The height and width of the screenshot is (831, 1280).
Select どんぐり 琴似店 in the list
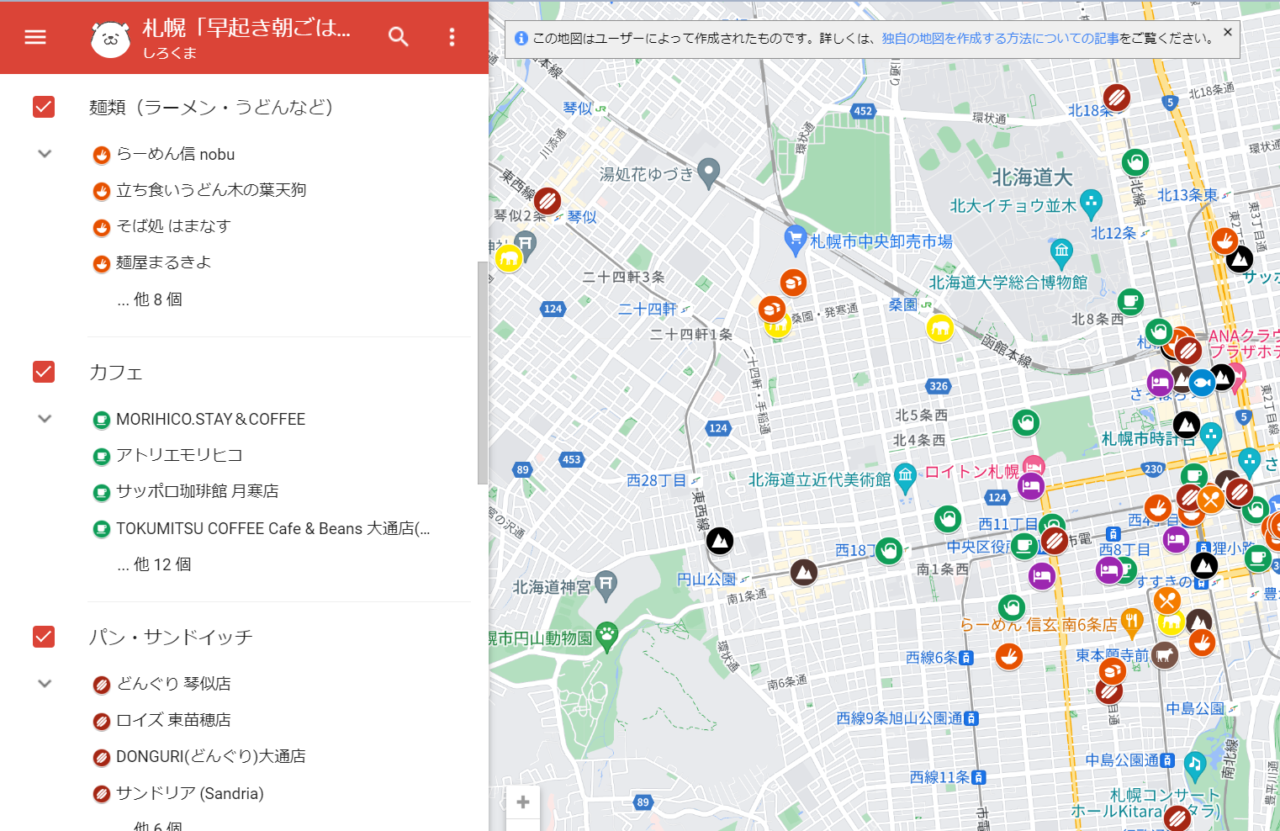click(x=174, y=684)
